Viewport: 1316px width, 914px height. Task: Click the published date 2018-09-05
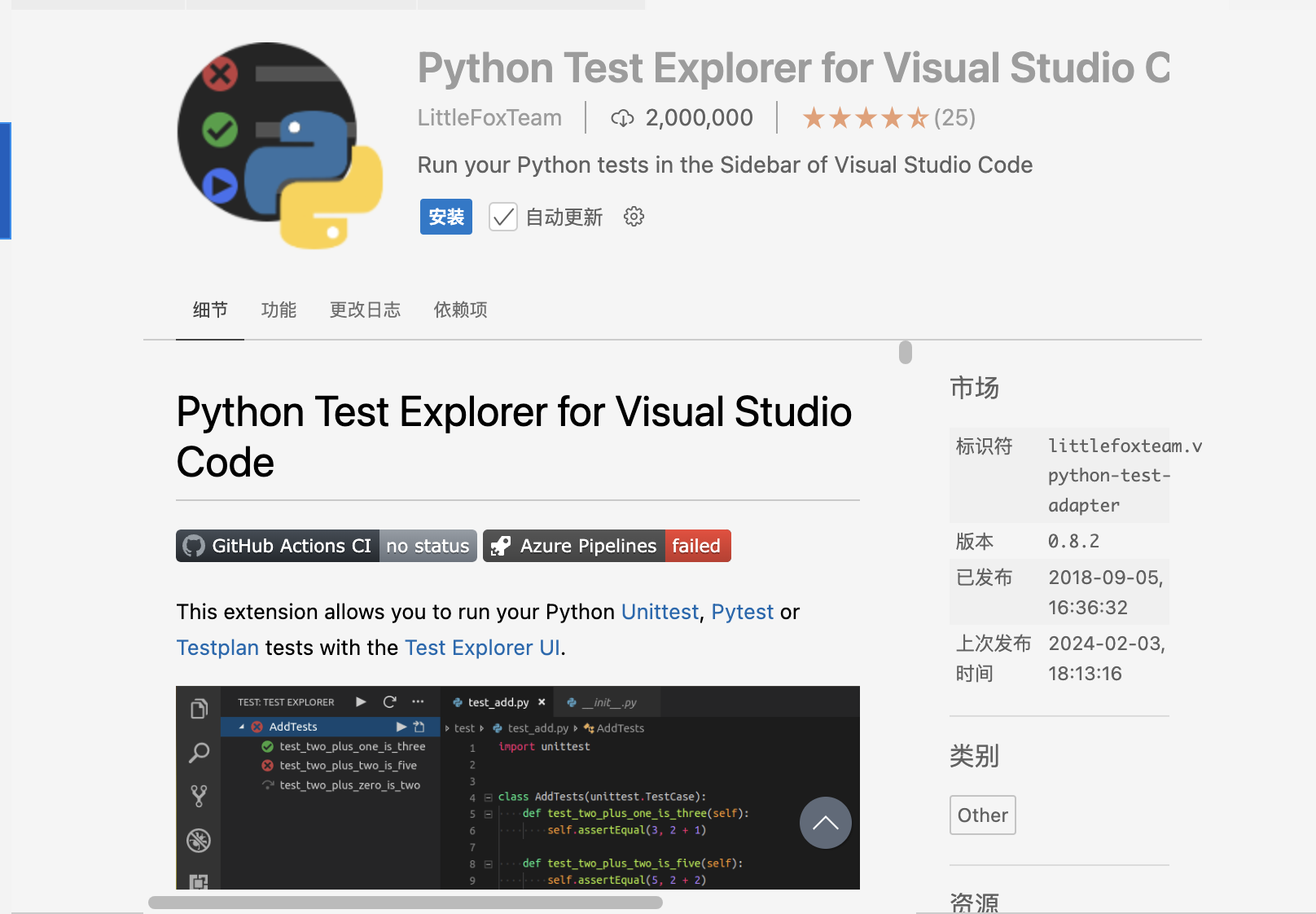[1106, 592]
